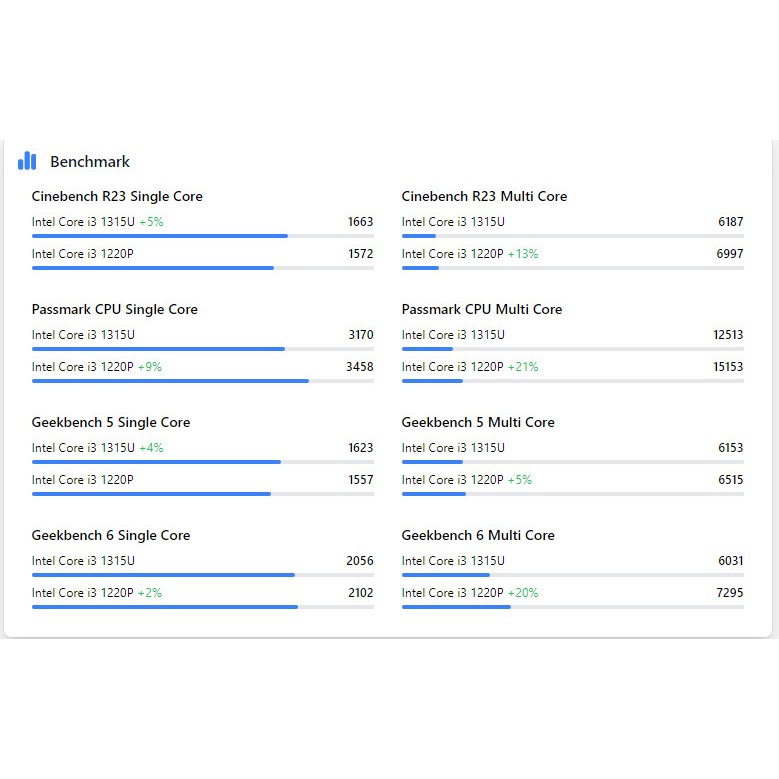The image size is (779, 779).
Task: Click the Geekbench 6 Multi Core heading
Action: [478, 535]
